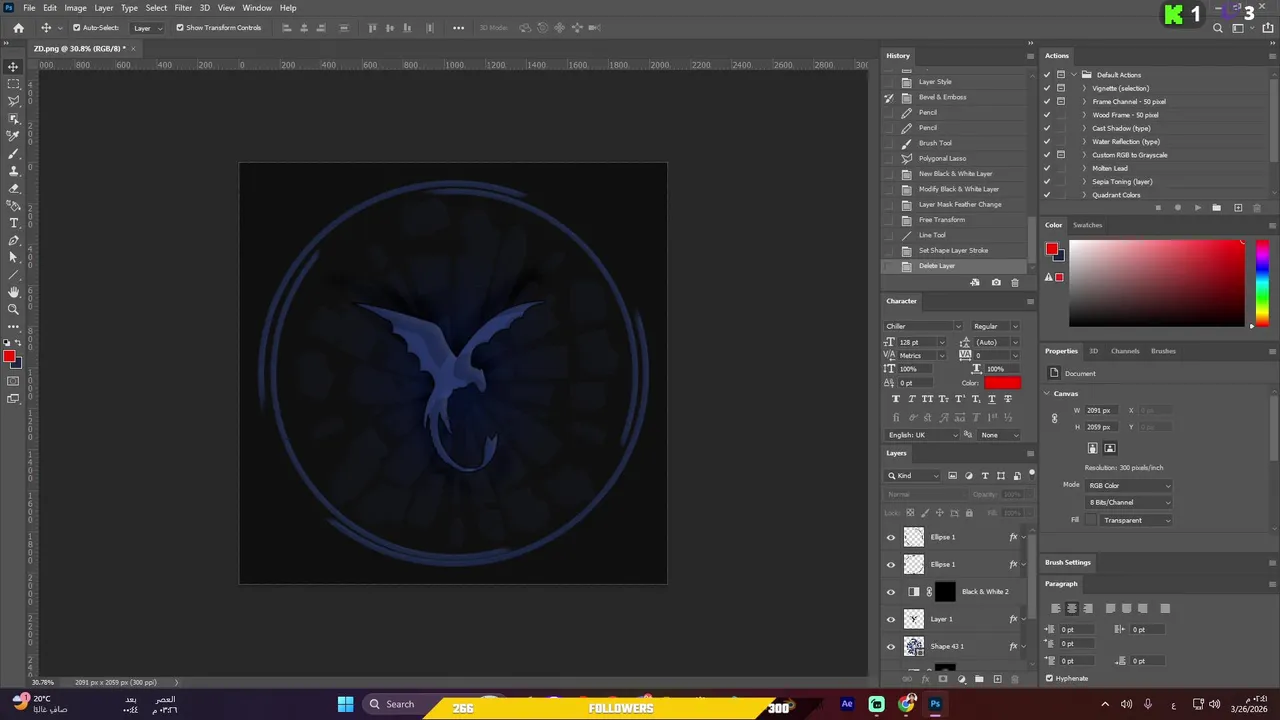This screenshot has width=1280, height=720.
Task: Select the Hand tool
Action: [13, 292]
